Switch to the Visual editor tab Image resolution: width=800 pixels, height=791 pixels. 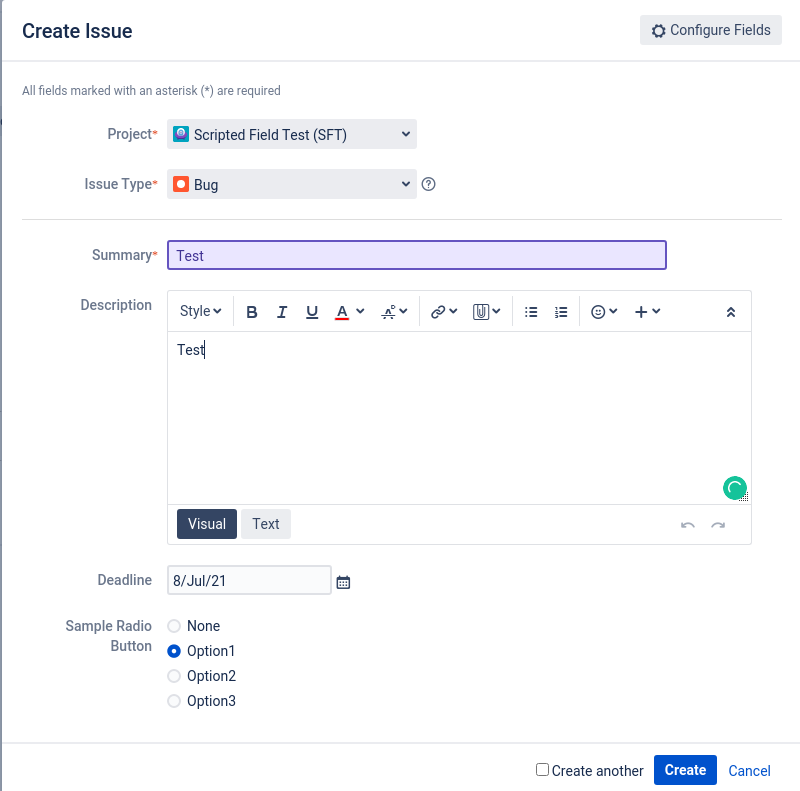[x=207, y=524]
